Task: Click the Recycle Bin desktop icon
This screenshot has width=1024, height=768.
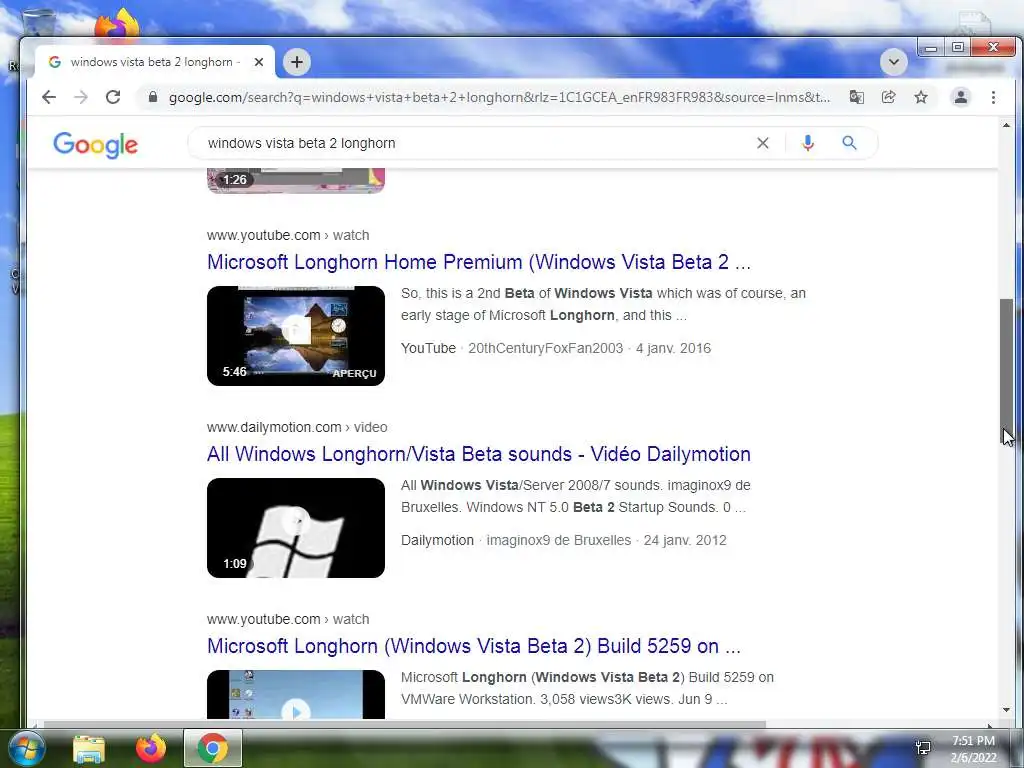Action: (39, 22)
